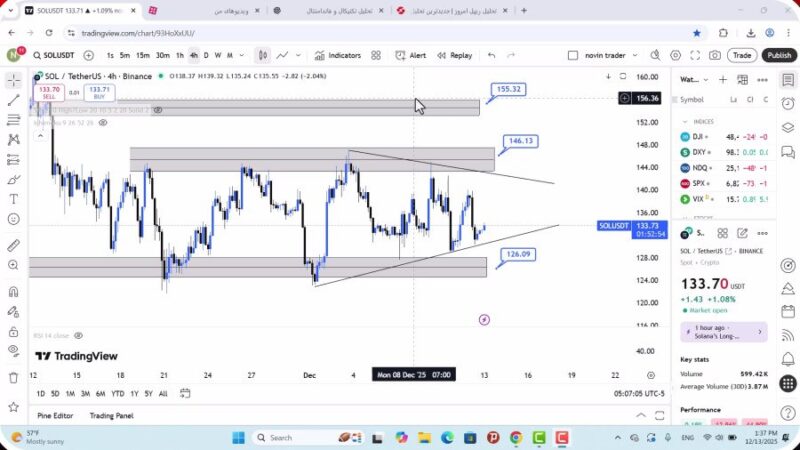Open the timeframe interval dropdown arrow

[x=241, y=55]
